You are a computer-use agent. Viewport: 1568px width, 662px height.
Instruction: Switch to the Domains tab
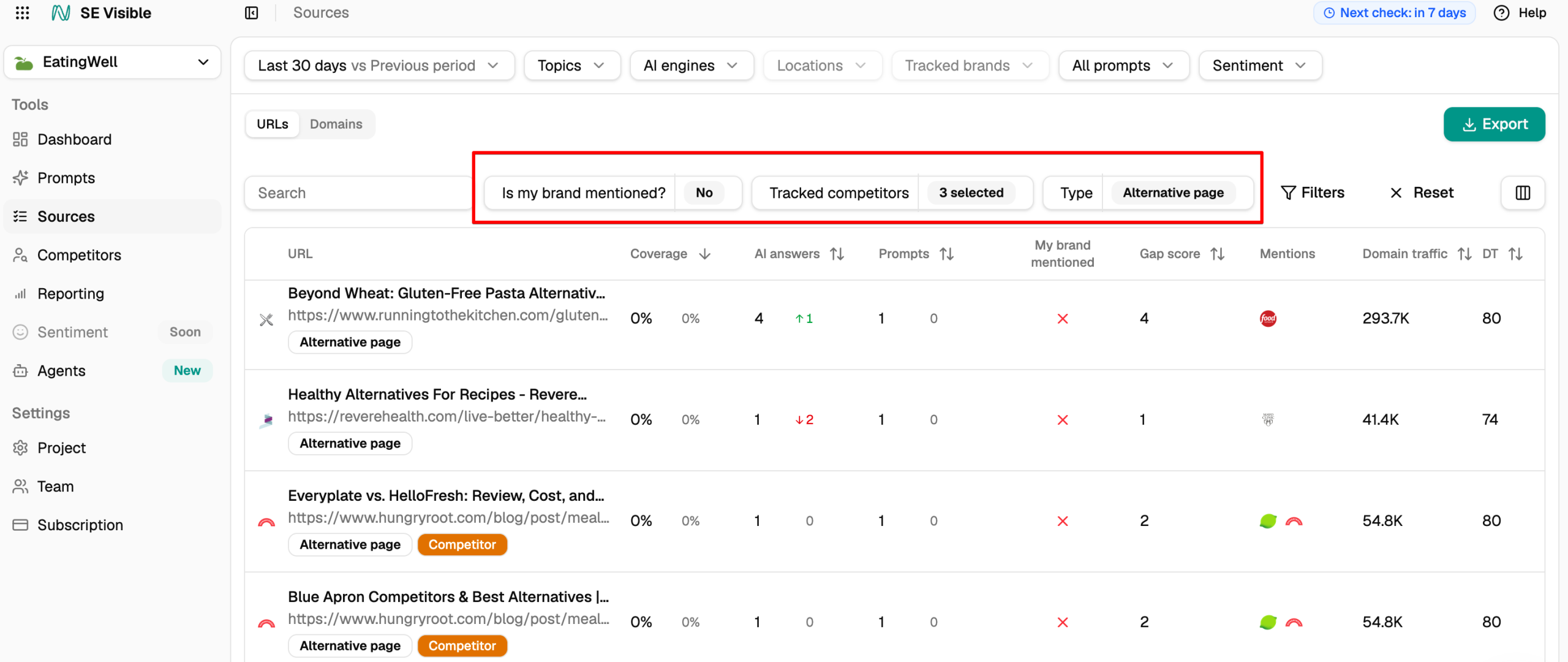(336, 124)
